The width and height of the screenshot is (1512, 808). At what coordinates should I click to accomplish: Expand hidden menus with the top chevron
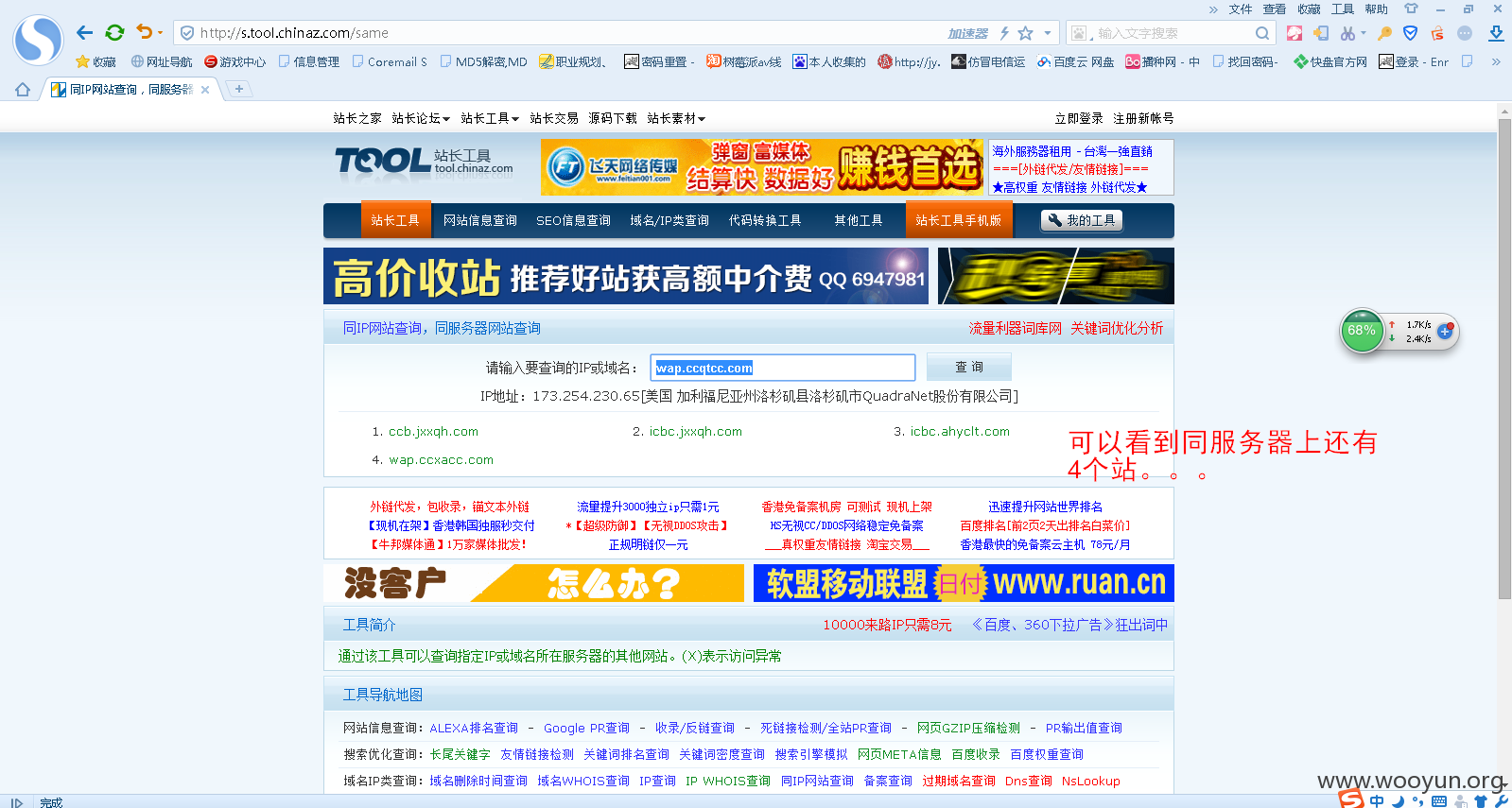pyautogui.click(x=1213, y=9)
